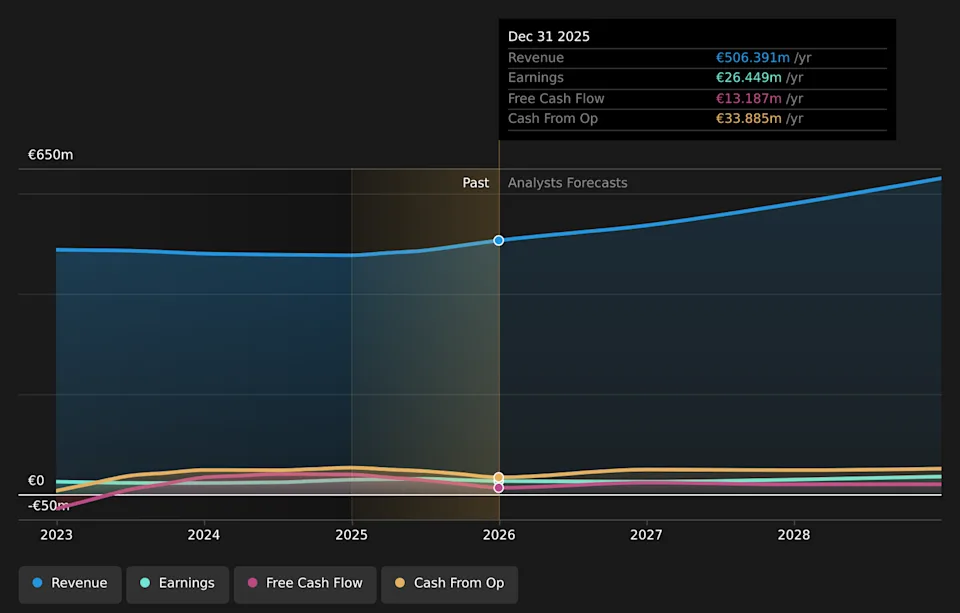
Task: Select the pink Free Cash Flow marker dot
Action: pyautogui.click(x=499, y=488)
